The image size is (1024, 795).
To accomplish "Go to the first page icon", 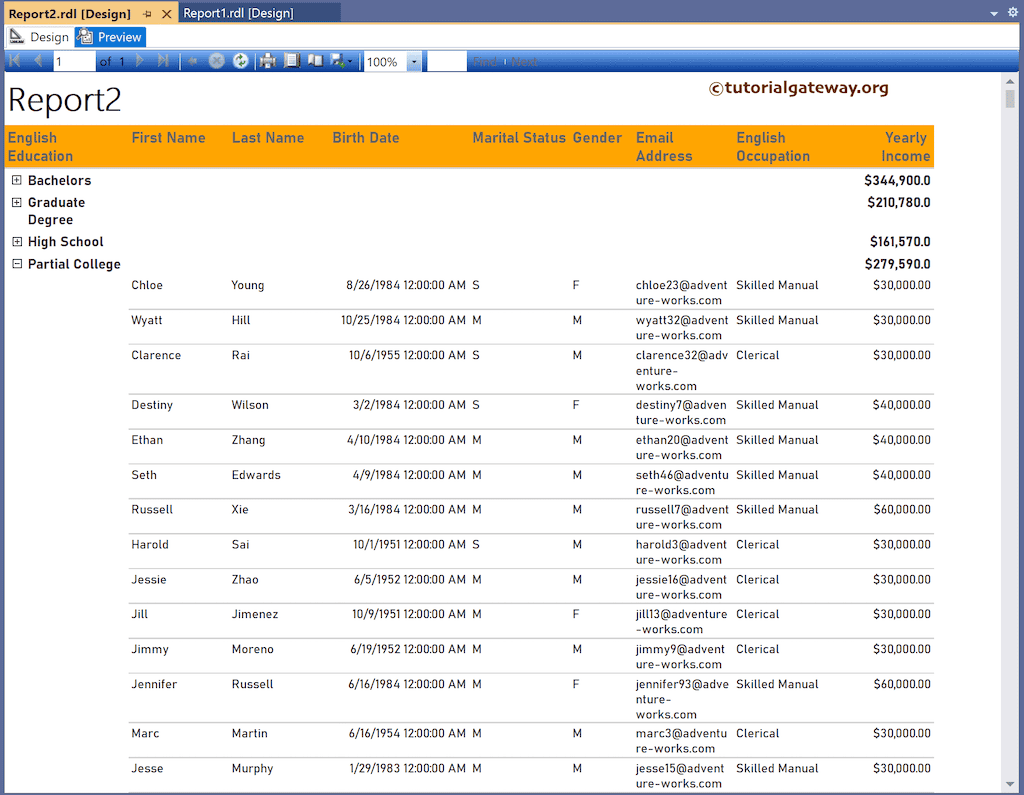I will 14,60.
